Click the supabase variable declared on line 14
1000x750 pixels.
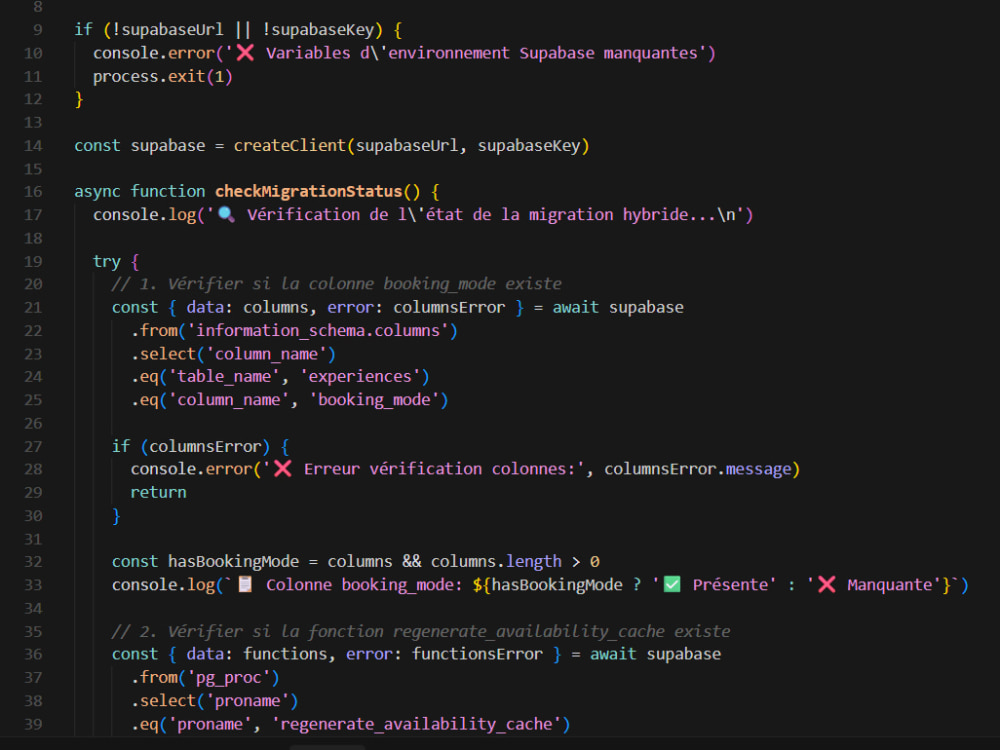click(168, 146)
